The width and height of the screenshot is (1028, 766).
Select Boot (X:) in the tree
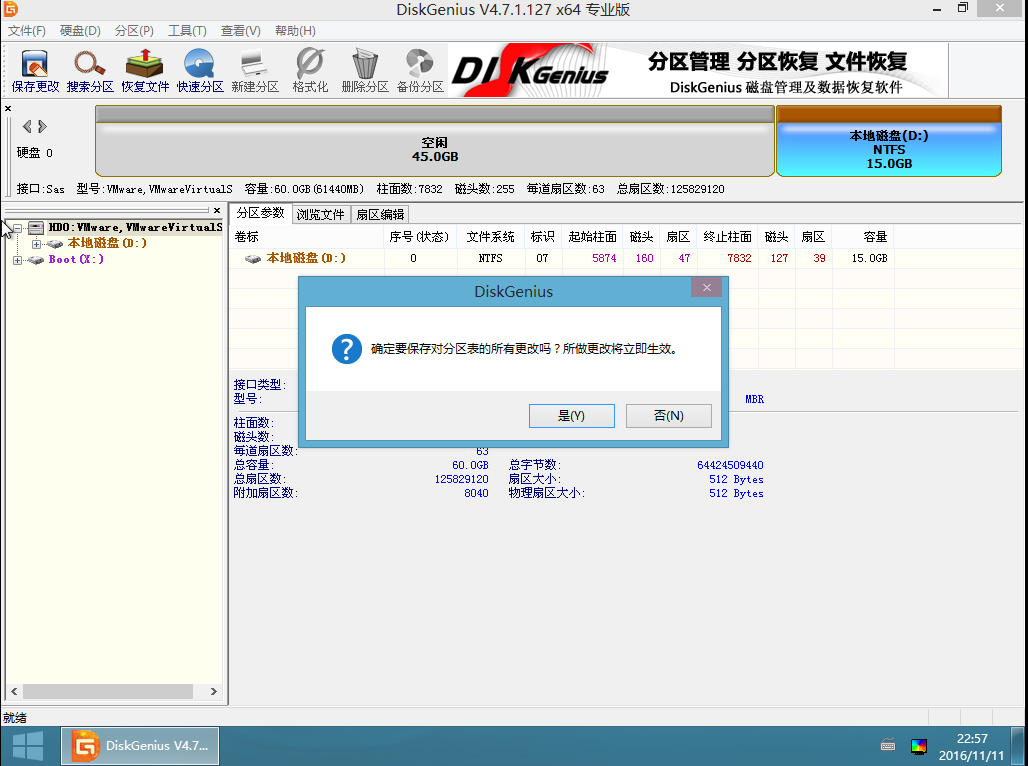pyautogui.click(x=76, y=260)
